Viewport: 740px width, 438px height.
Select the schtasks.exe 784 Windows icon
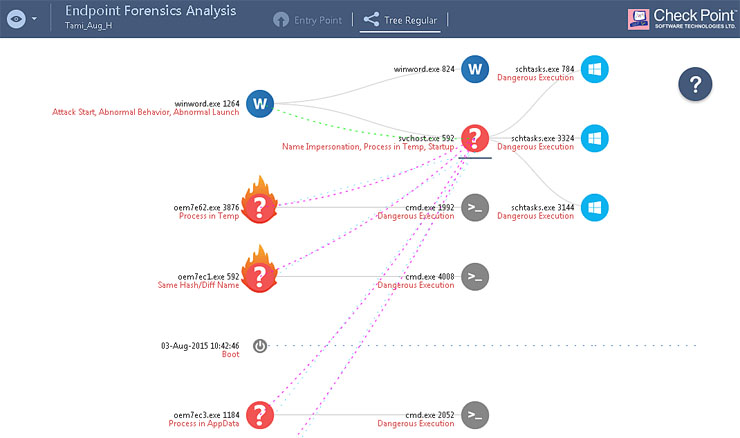click(x=595, y=69)
